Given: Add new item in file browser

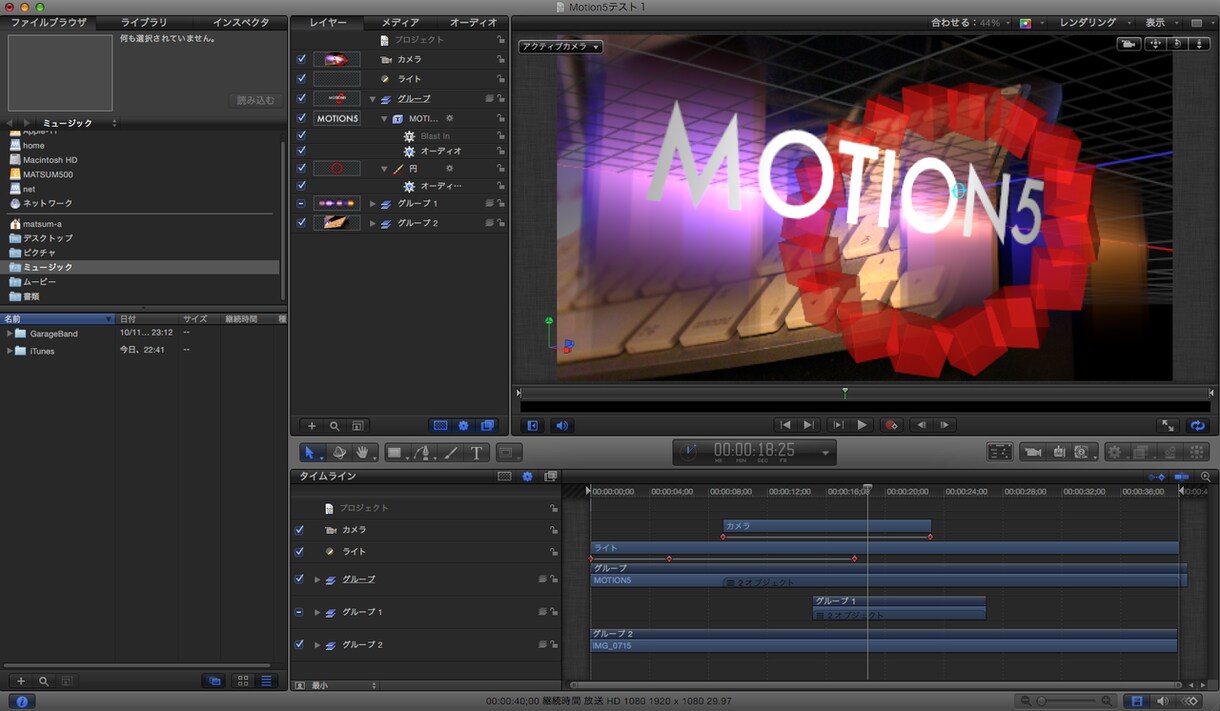Looking at the screenshot, I should pyautogui.click(x=20, y=681).
